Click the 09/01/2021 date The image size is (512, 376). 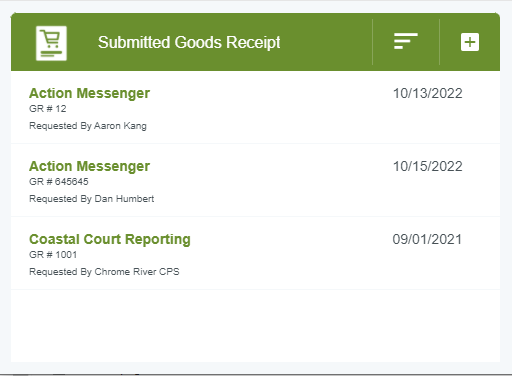(427, 239)
